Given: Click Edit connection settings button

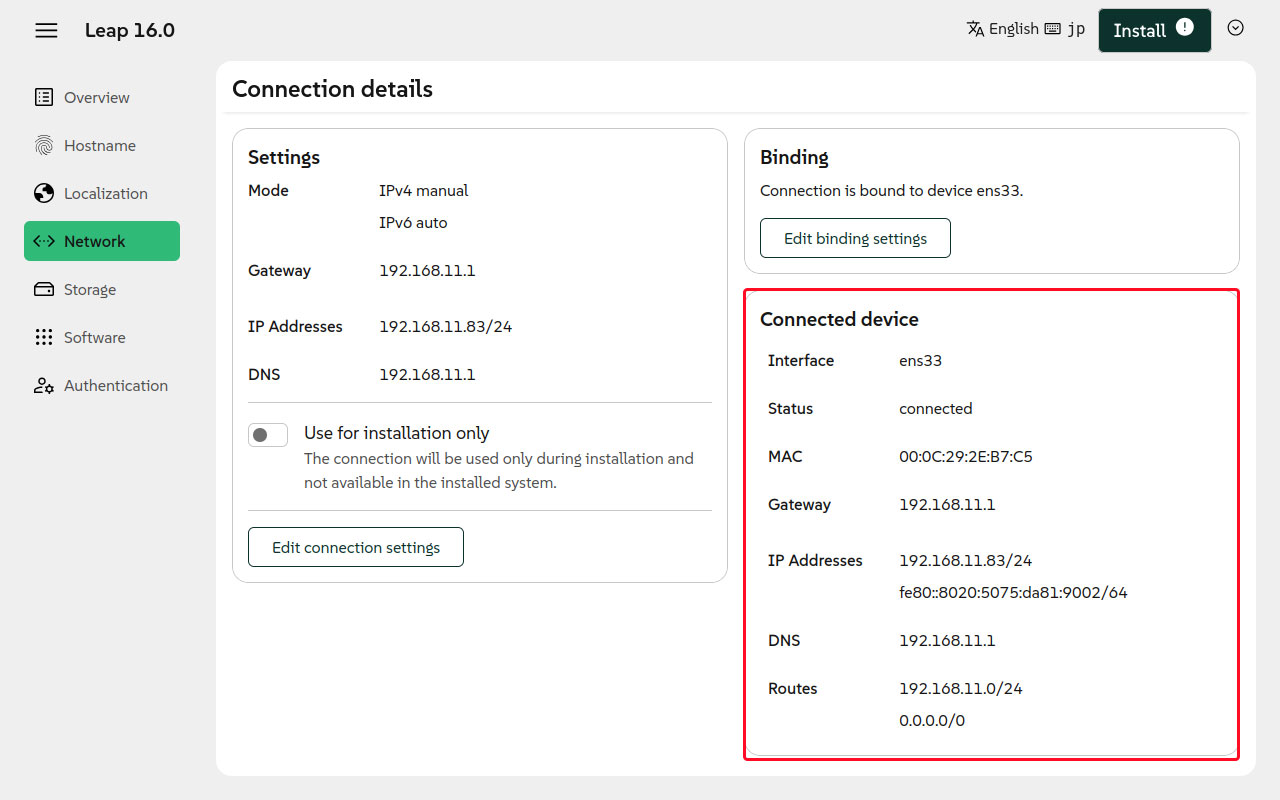Looking at the screenshot, I should click(356, 547).
